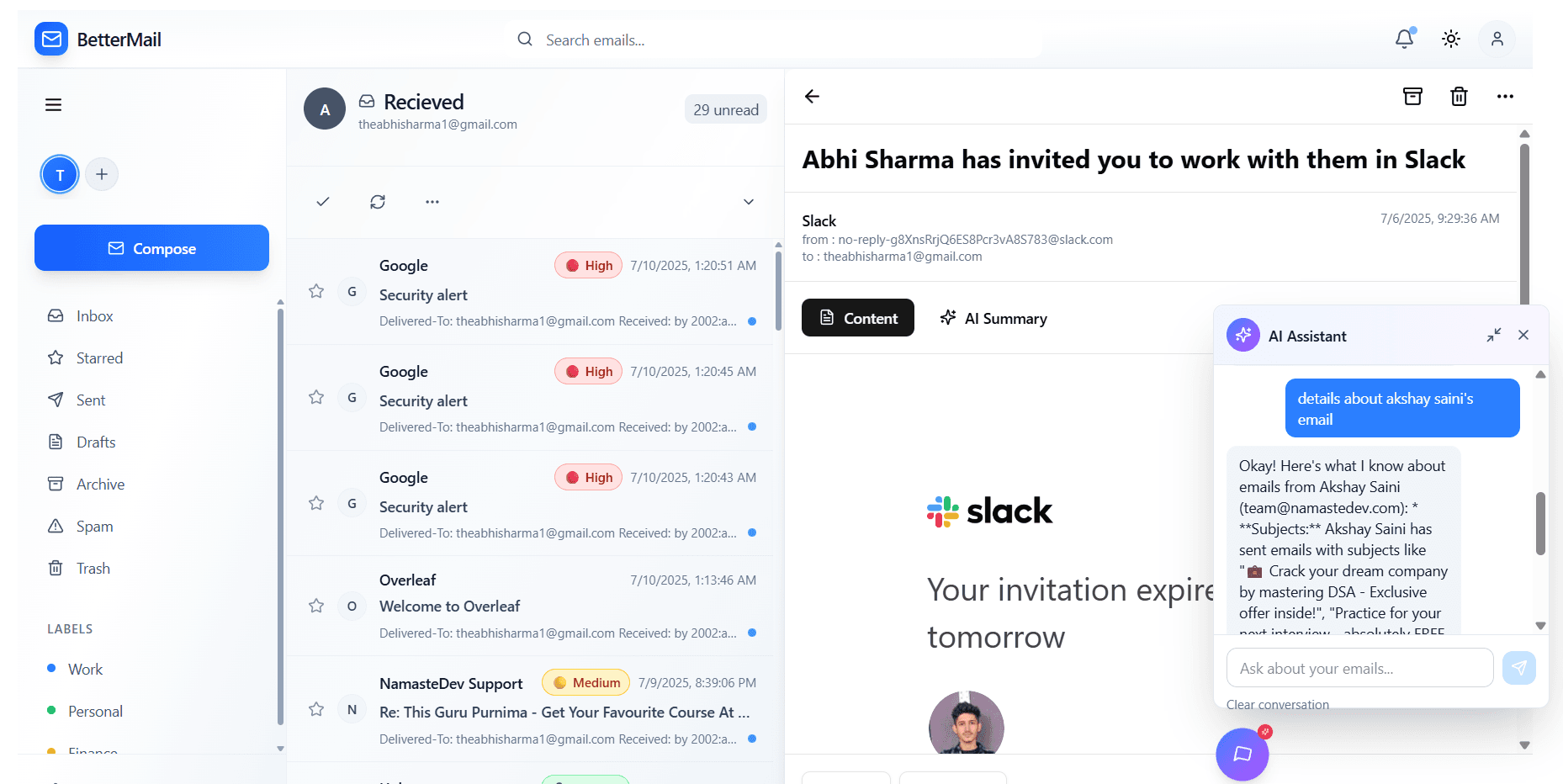Open your profile account icon
The image size is (1563, 784).
pos(1497,39)
